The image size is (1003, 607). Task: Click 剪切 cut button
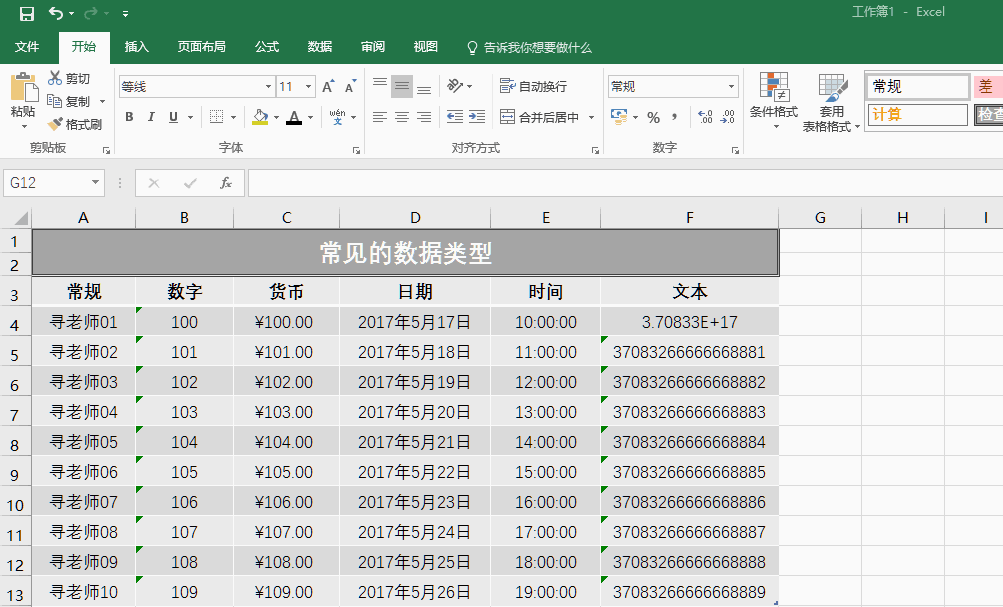[x=69, y=79]
